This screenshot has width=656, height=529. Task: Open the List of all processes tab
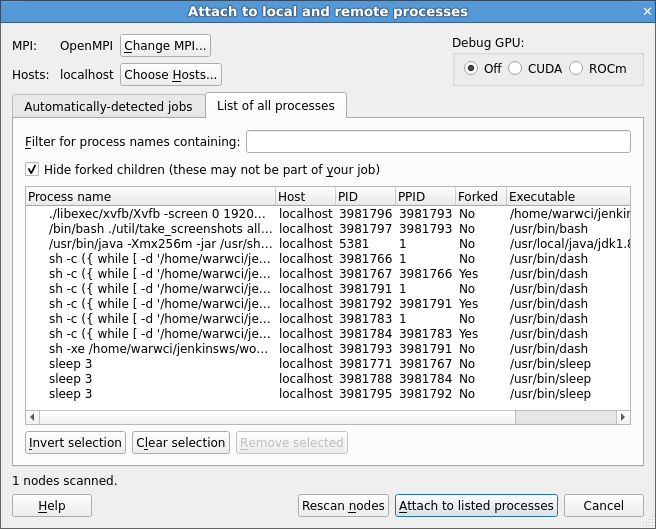coord(276,105)
